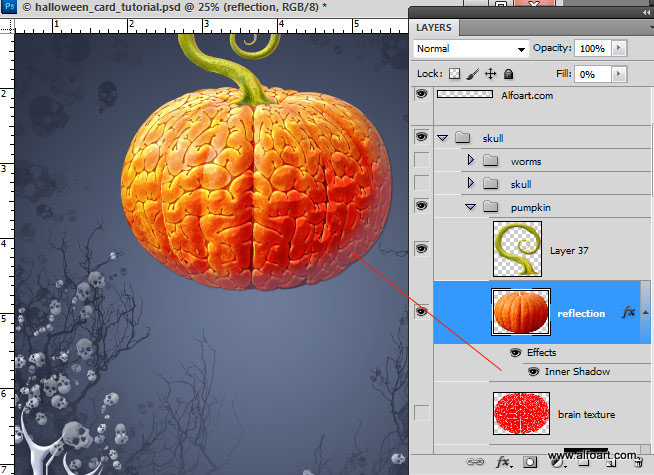Show the worms group layer
Image resolution: width=654 pixels, height=475 pixels.
pyautogui.click(x=421, y=160)
